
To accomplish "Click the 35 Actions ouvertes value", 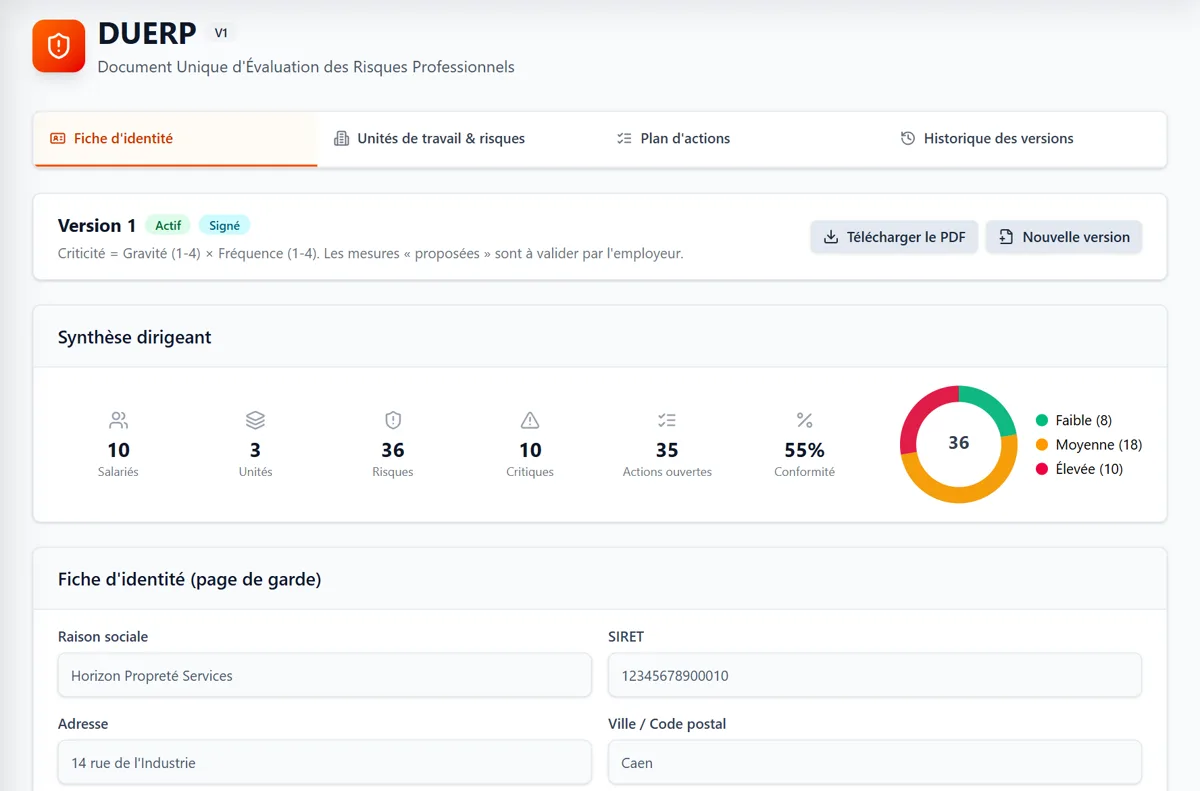I will (667, 450).
